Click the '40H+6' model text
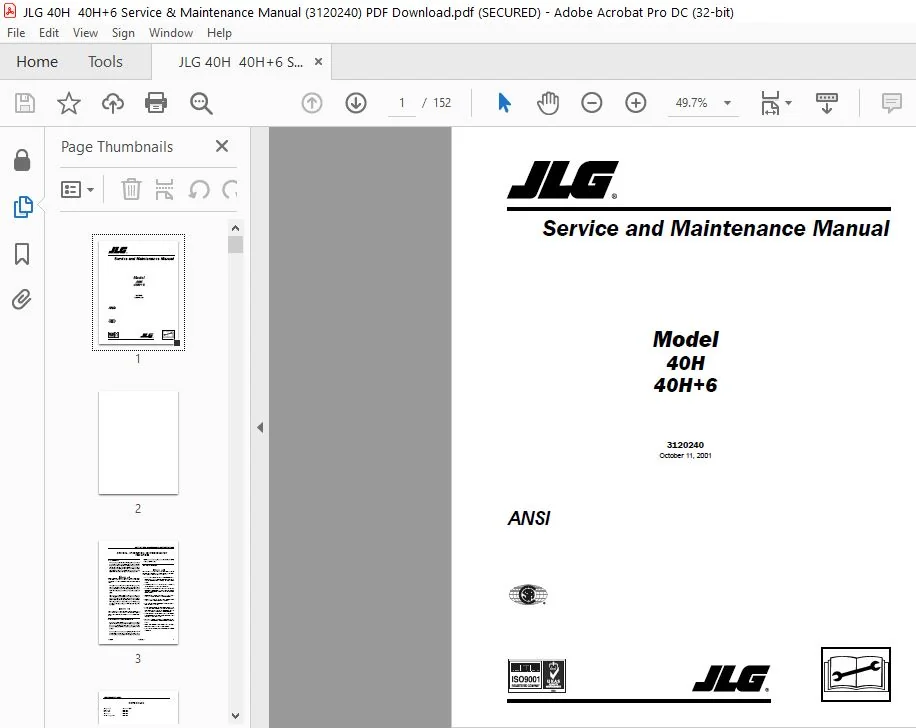The image size is (916, 728). click(686, 385)
